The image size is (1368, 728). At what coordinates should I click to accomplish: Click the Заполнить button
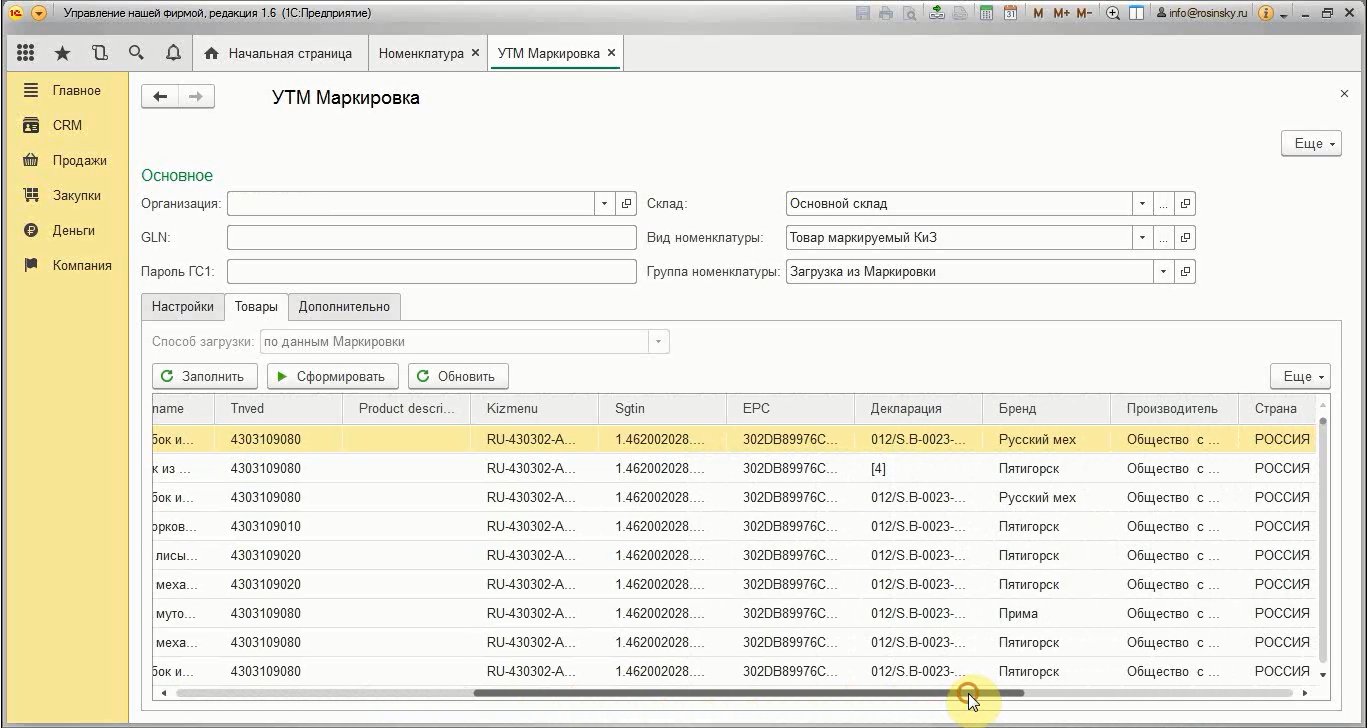(x=205, y=376)
